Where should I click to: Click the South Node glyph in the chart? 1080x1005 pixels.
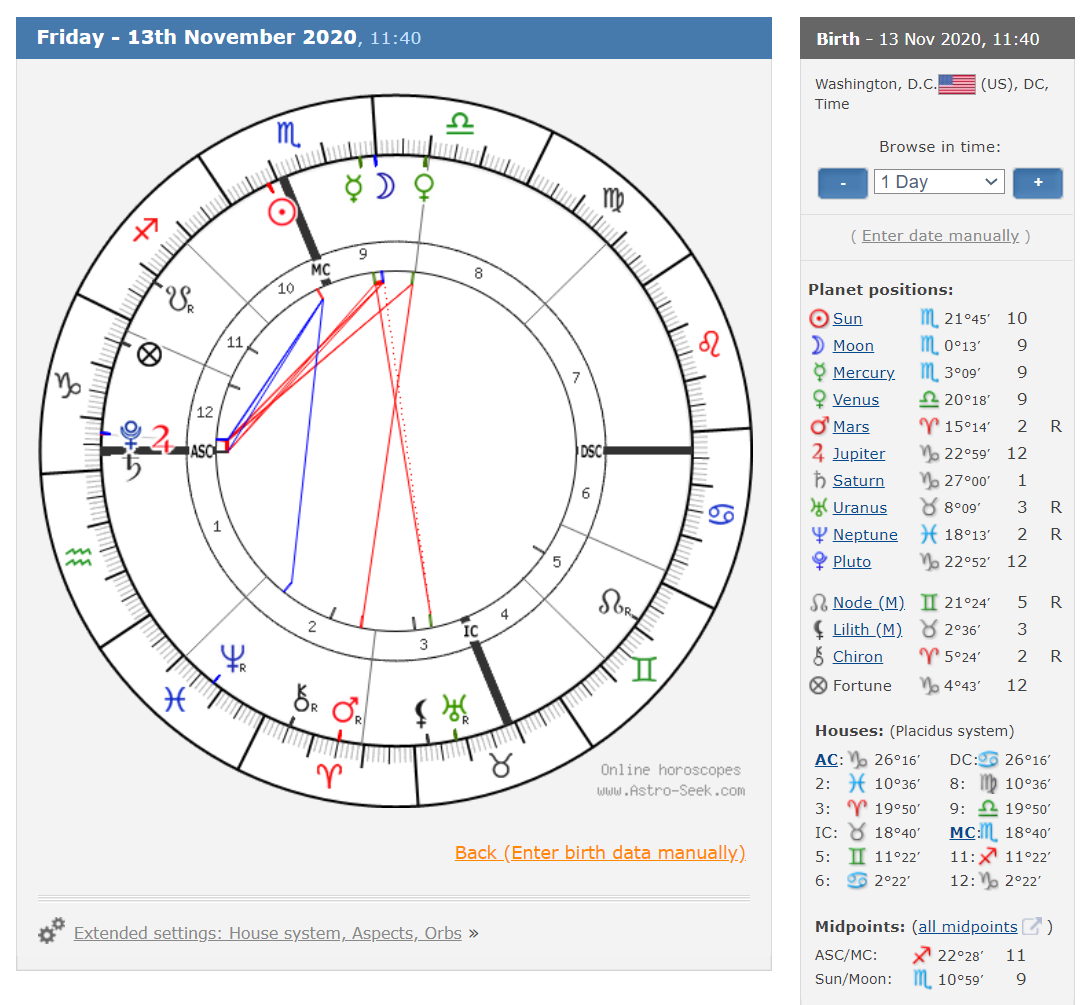(177, 299)
